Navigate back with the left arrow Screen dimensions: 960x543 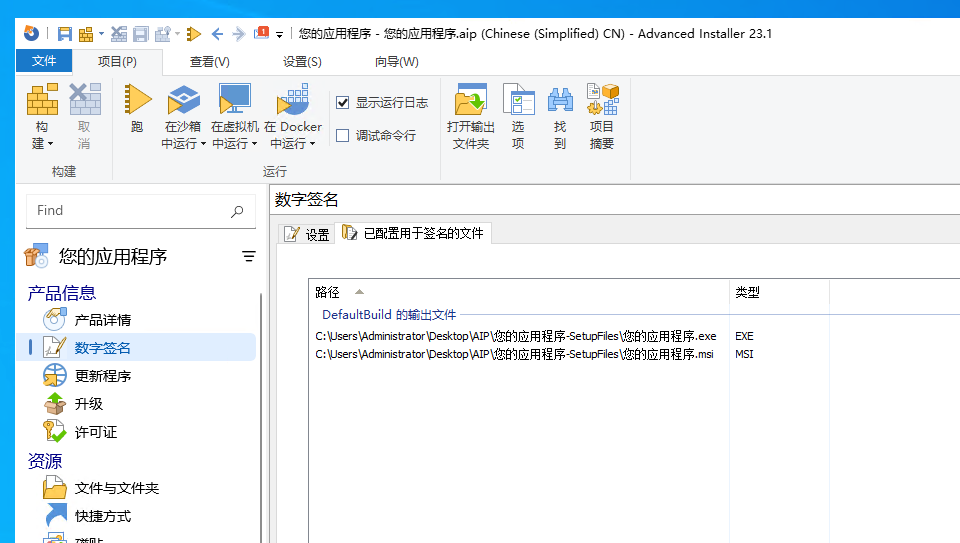(217, 34)
